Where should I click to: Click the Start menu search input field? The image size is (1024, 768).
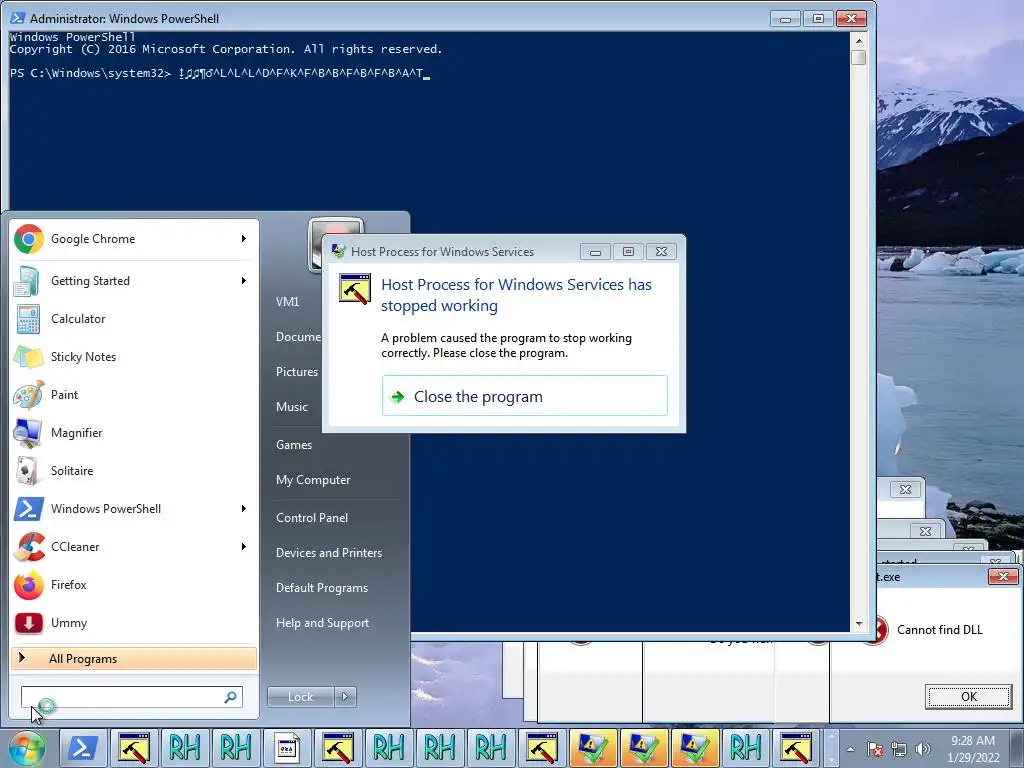coord(131,697)
